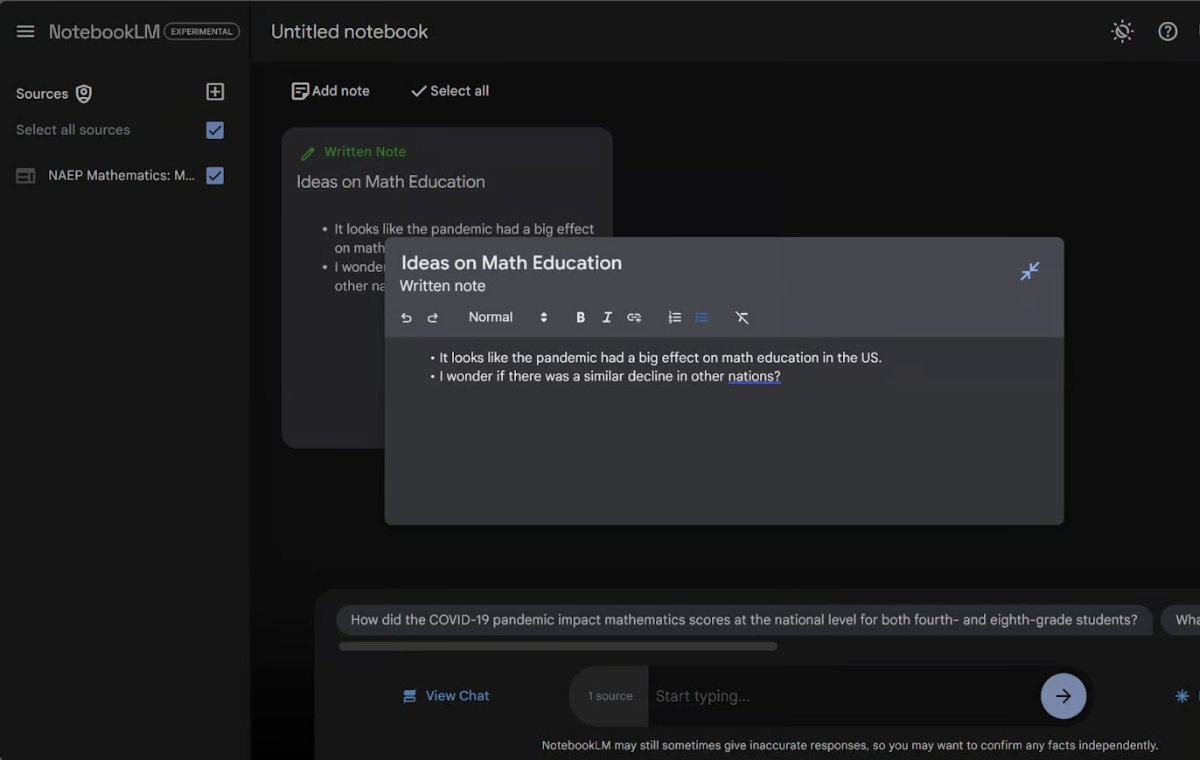The height and width of the screenshot is (760, 1200).
Task: Click the Start typing chat input field
Action: 750,695
